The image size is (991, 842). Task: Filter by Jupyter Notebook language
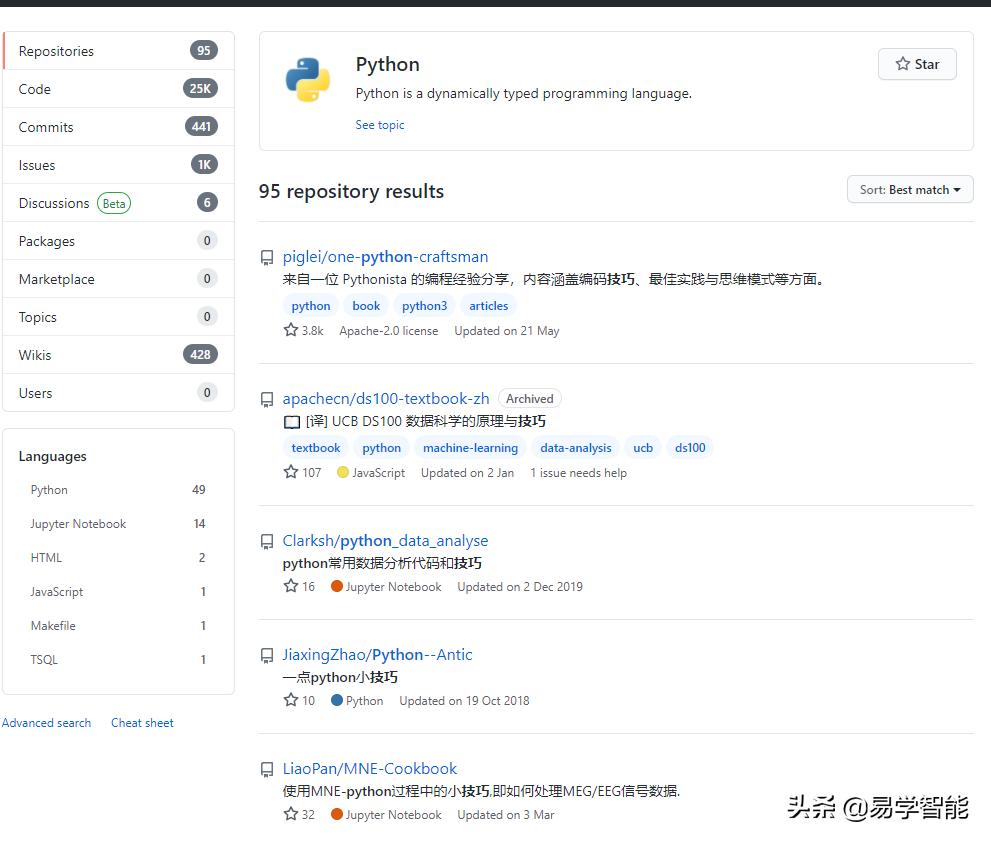118,524
